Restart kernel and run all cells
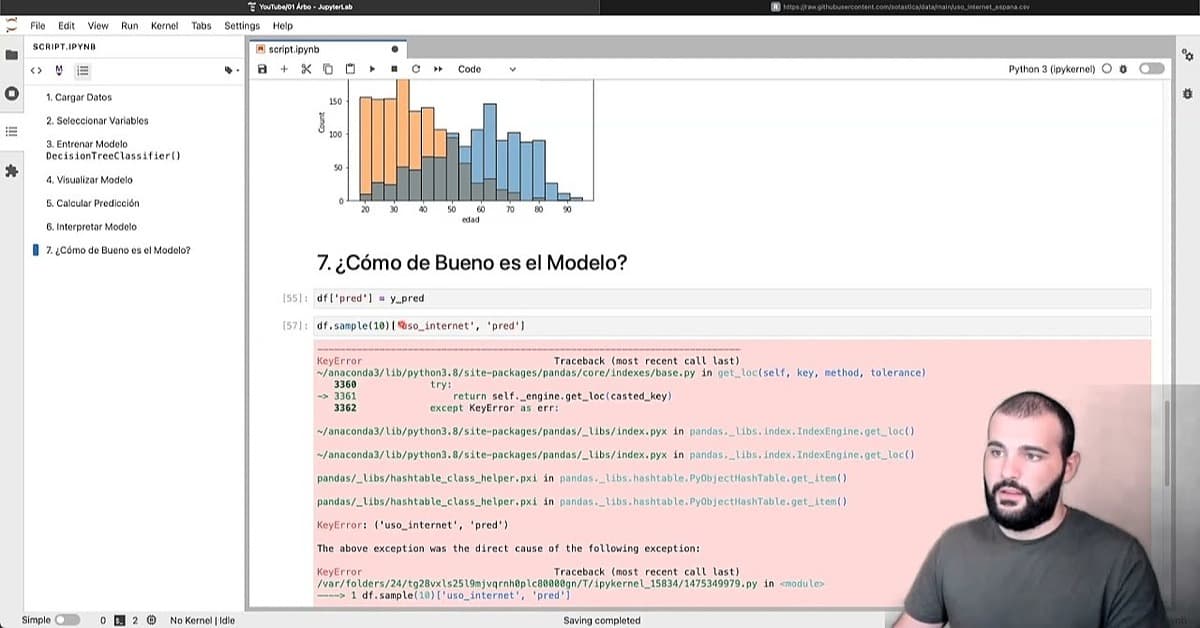This screenshot has height=628, width=1200. 438,69
